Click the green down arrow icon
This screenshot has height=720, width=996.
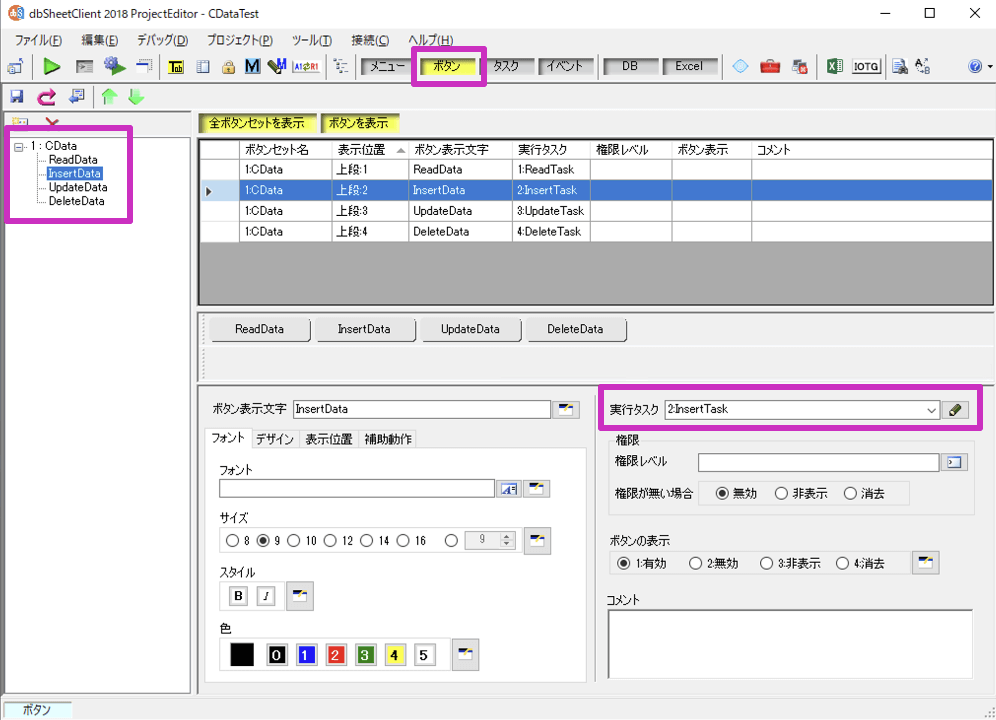pyautogui.click(x=136, y=97)
